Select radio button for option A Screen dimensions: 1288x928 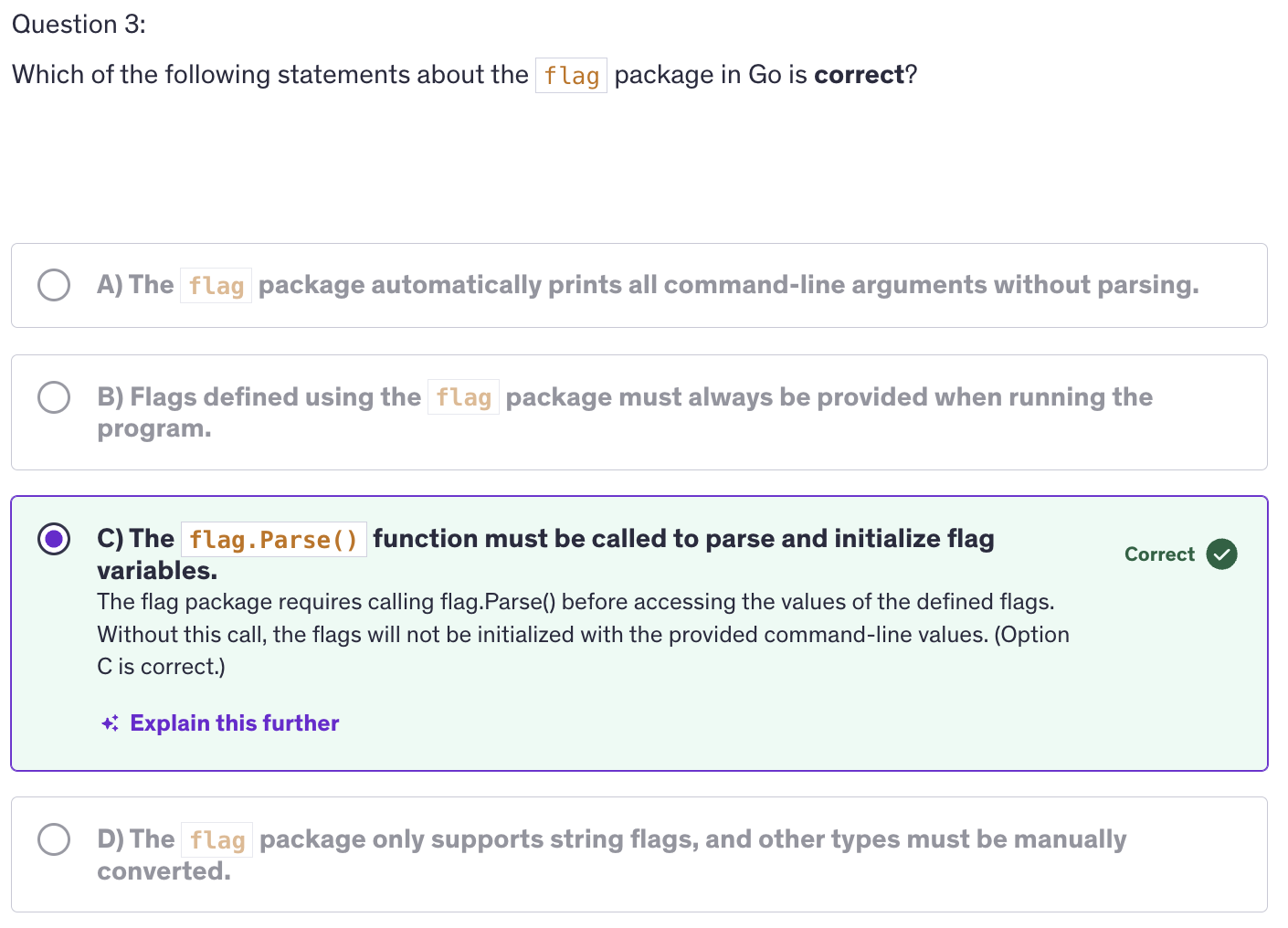tap(54, 285)
